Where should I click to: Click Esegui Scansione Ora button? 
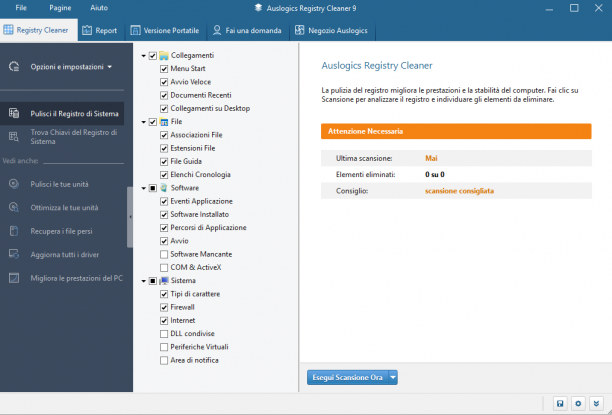coord(347,378)
